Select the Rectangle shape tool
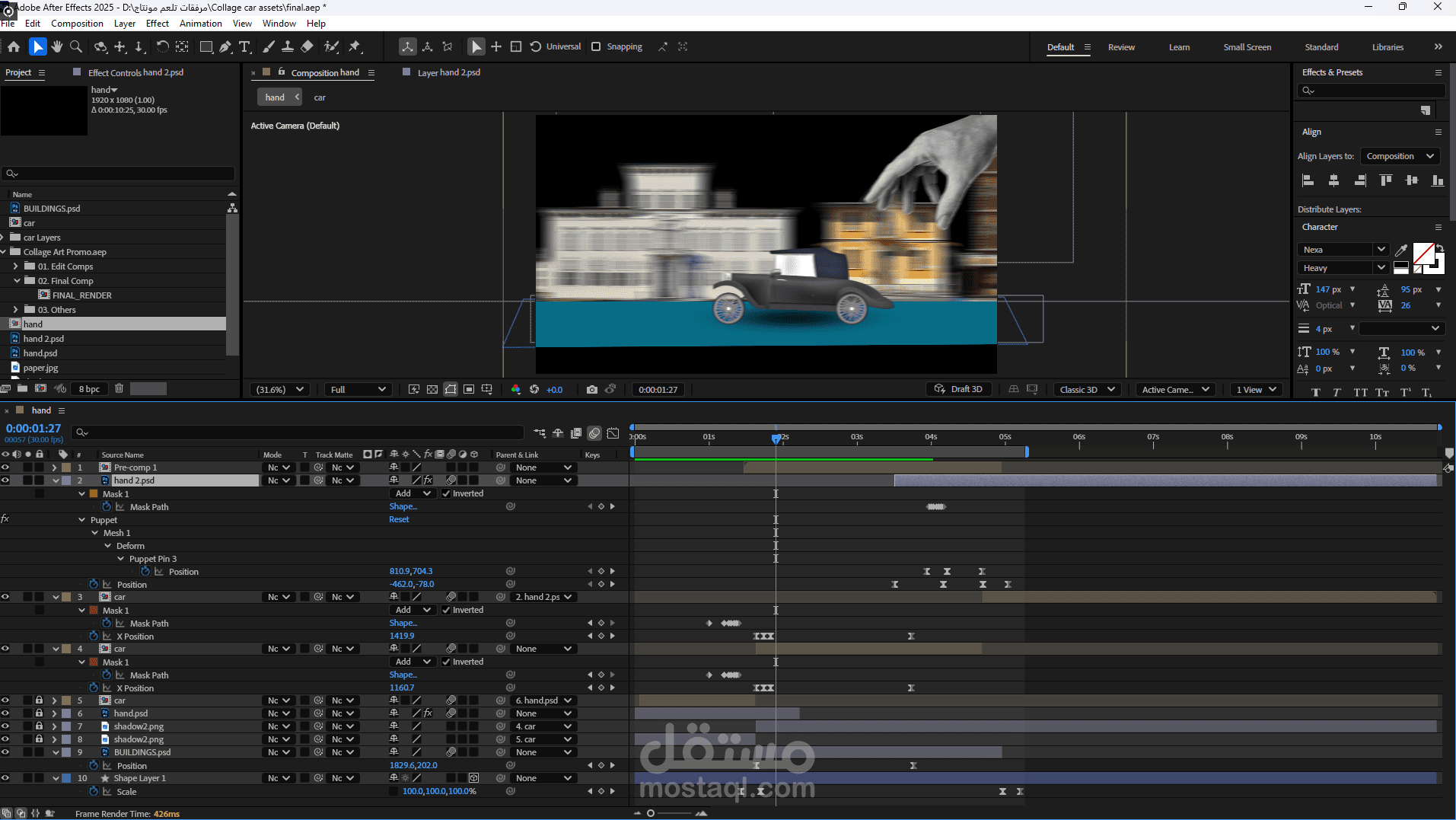This screenshot has height=820, width=1456. pyautogui.click(x=205, y=46)
